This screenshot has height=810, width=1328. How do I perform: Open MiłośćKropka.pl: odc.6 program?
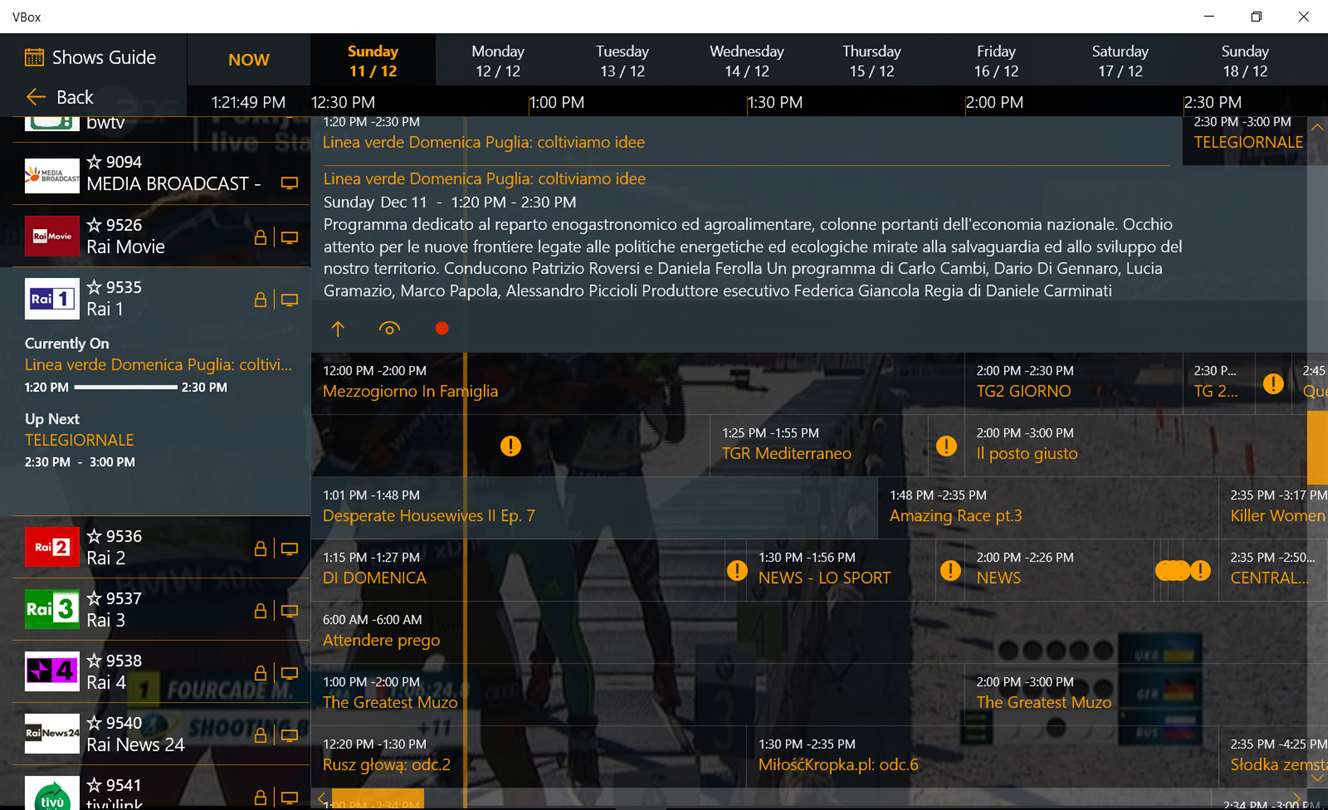(982, 755)
